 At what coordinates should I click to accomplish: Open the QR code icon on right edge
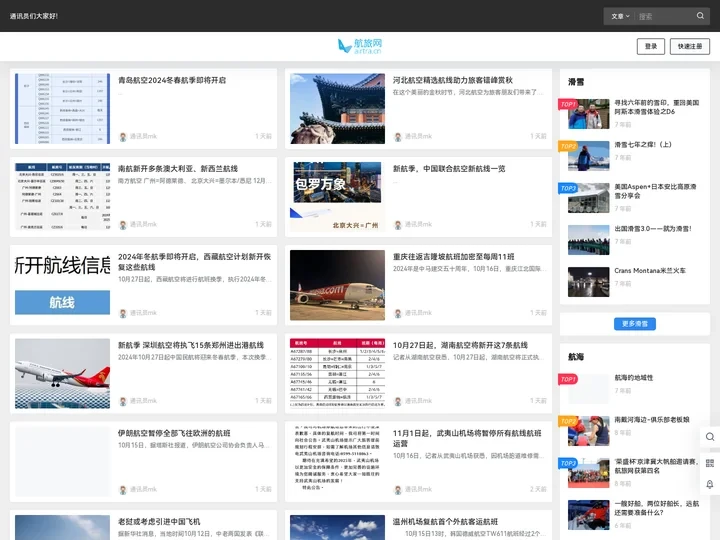click(710, 463)
